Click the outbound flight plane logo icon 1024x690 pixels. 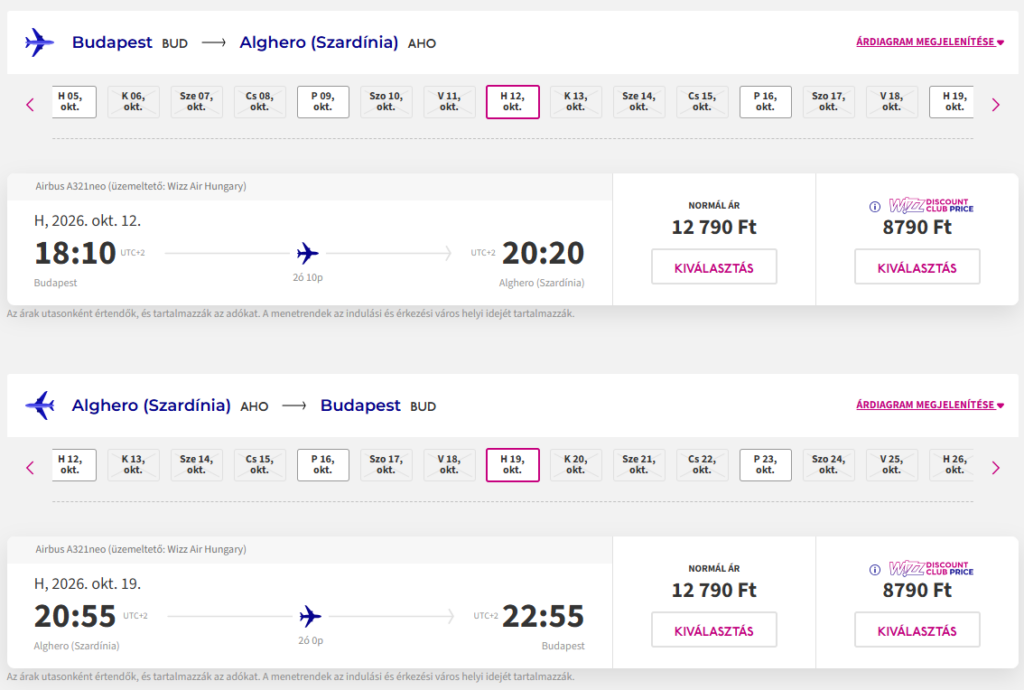click(40, 43)
